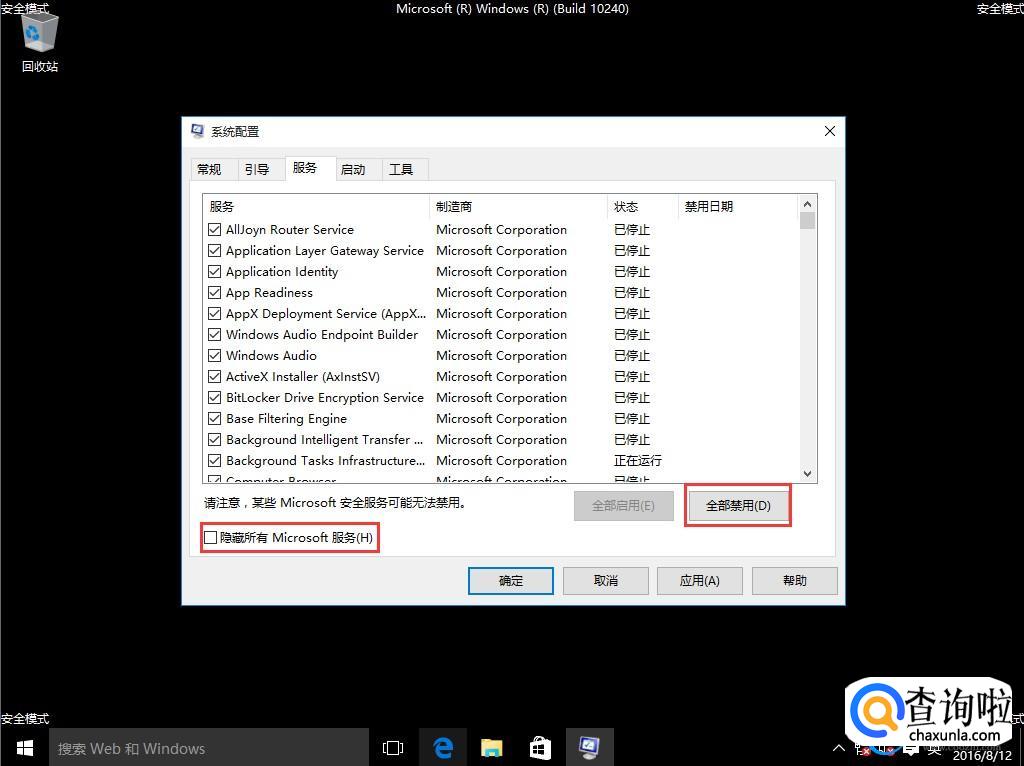
Task: Select 已停止 status for AllJoyn Router Service
Action: click(632, 230)
